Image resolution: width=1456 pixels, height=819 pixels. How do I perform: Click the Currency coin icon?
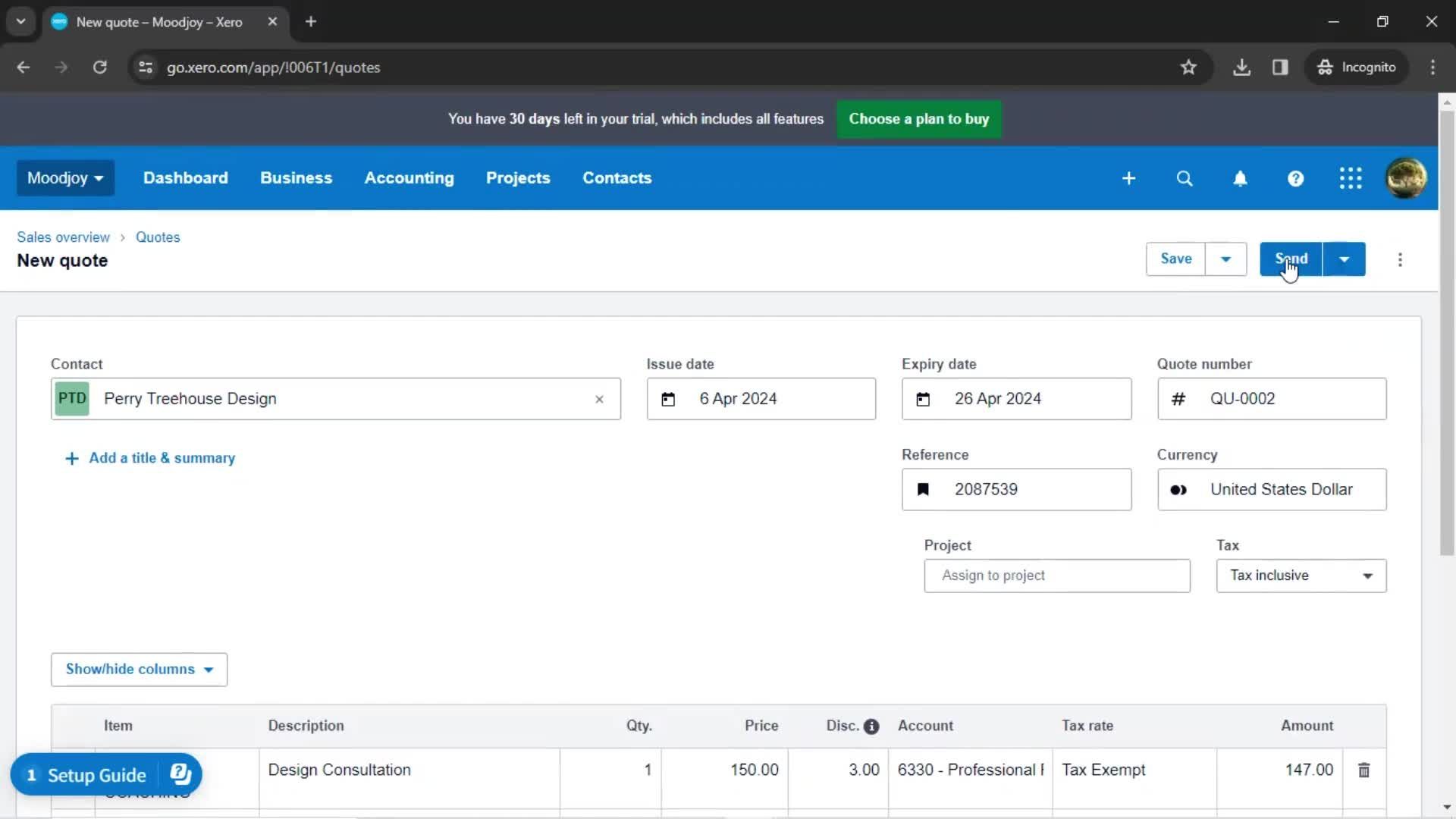[1178, 490]
